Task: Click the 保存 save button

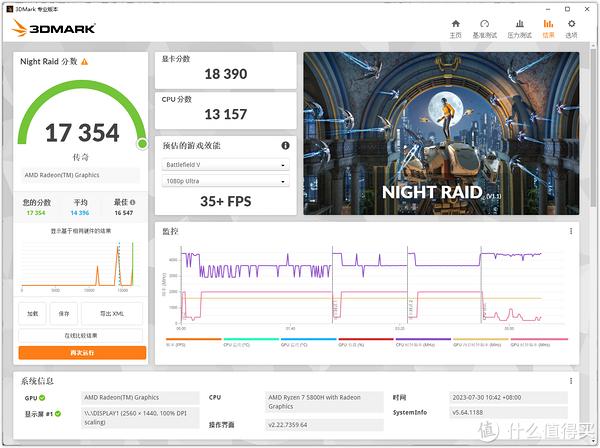Action: click(64, 313)
